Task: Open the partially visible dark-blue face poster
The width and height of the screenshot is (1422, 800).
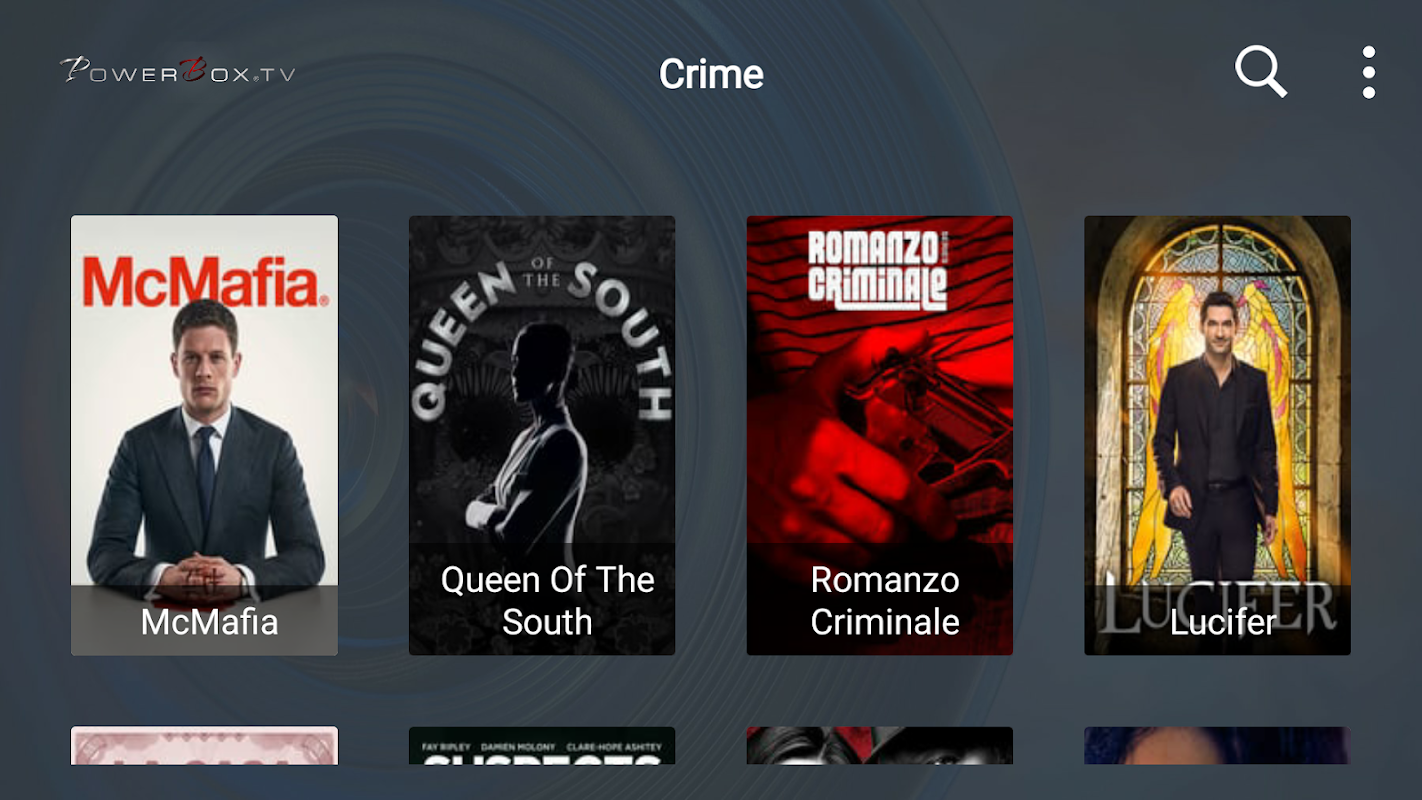Action: click(x=1218, y=746)
